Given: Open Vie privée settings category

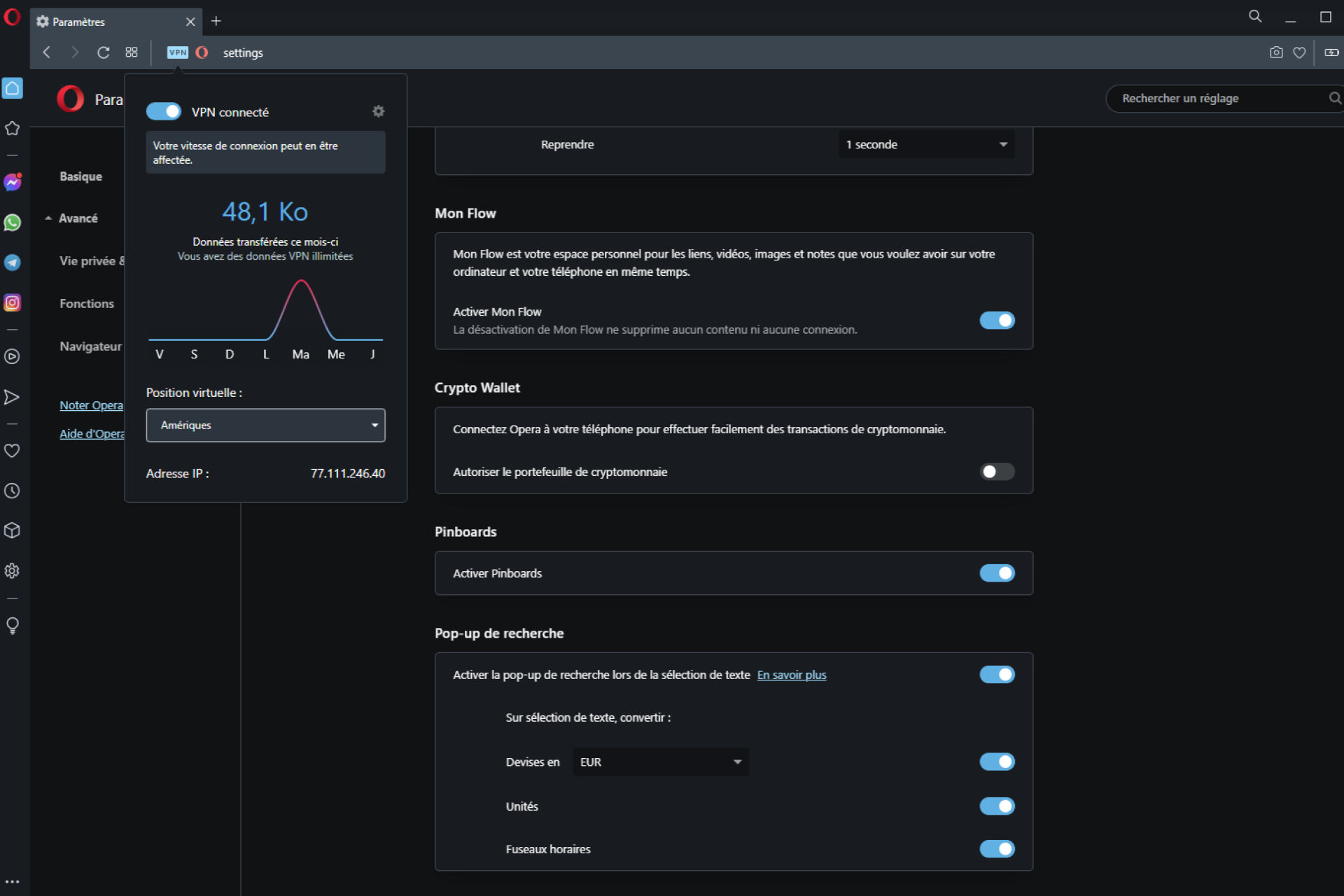Looking at the screenshot, I should tap(92, 261).
